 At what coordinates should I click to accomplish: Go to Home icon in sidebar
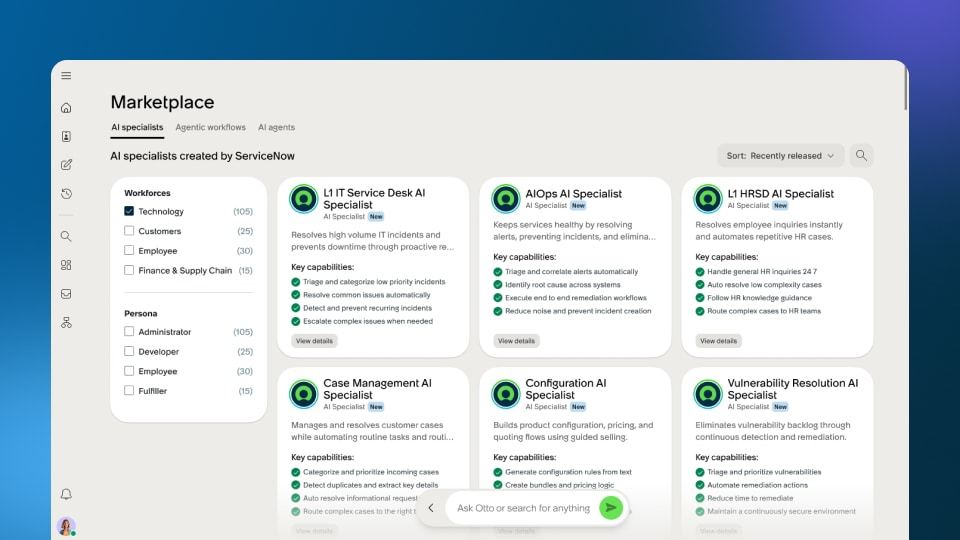point(66,108)
